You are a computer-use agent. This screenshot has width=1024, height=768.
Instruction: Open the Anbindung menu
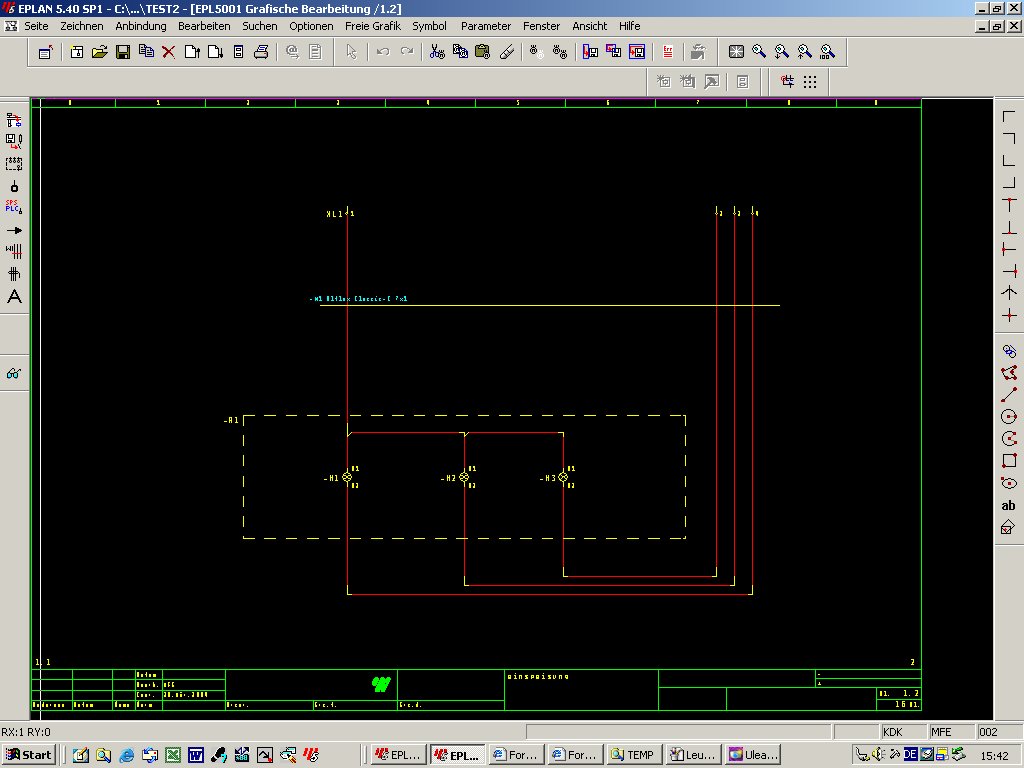pos(140,26)
